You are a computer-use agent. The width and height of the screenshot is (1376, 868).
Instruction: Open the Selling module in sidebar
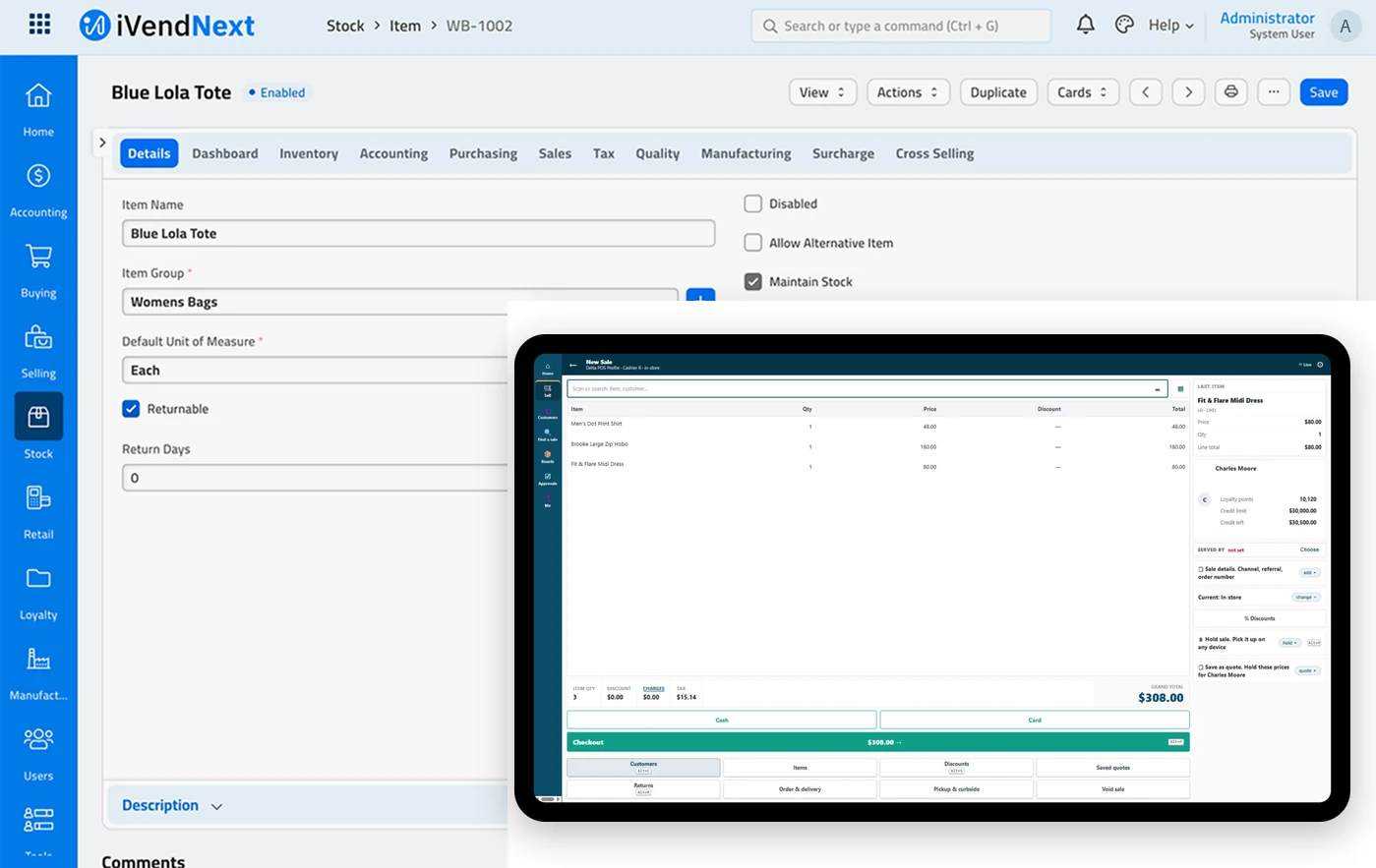pyautogui.click(x=38, y=351)
